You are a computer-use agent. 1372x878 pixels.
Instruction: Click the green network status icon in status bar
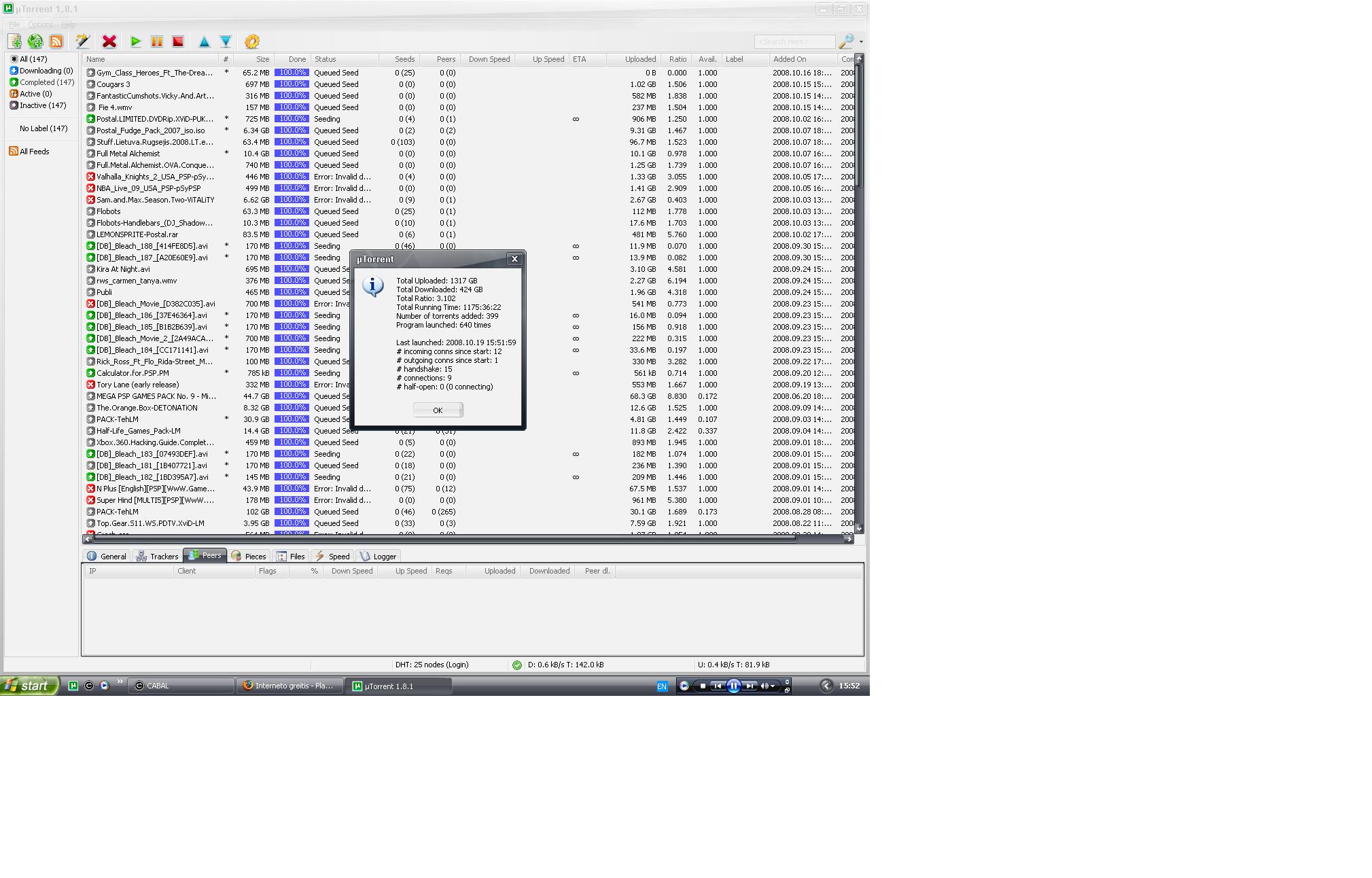pos(517,665)
